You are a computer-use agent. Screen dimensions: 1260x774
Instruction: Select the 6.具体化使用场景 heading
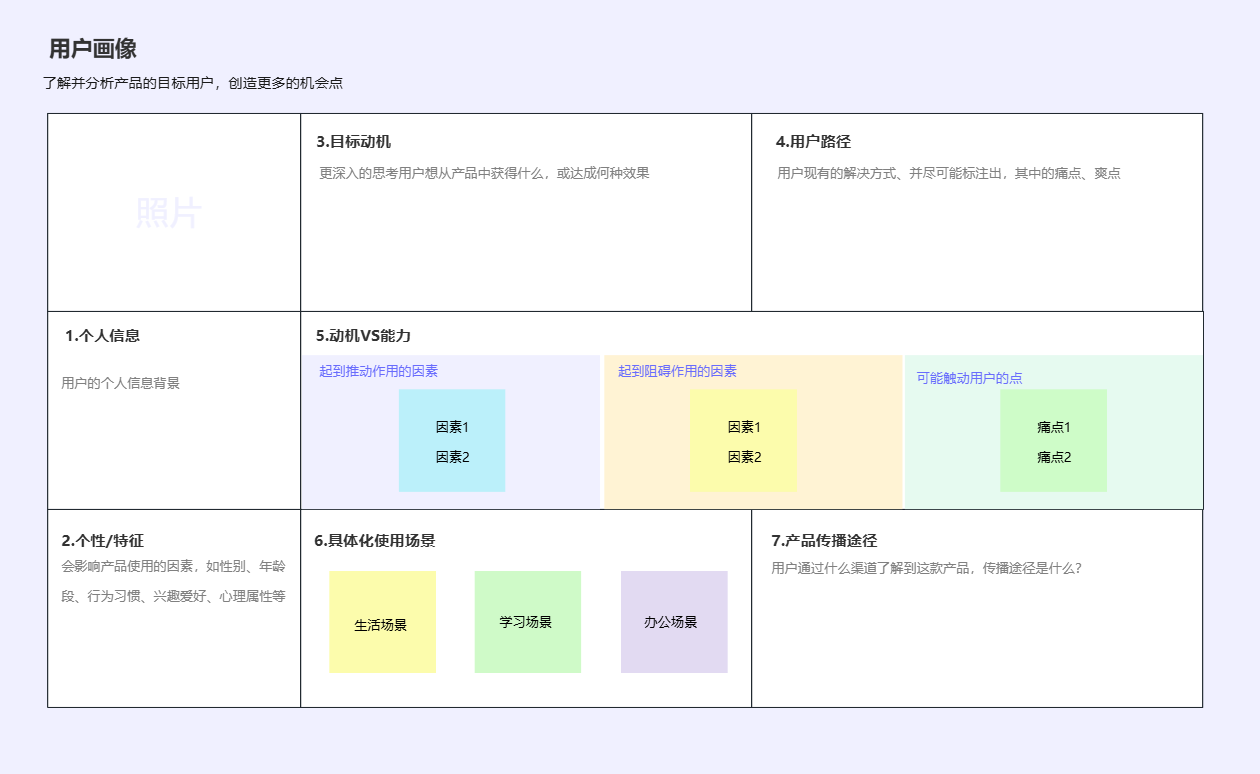point(375,541)
